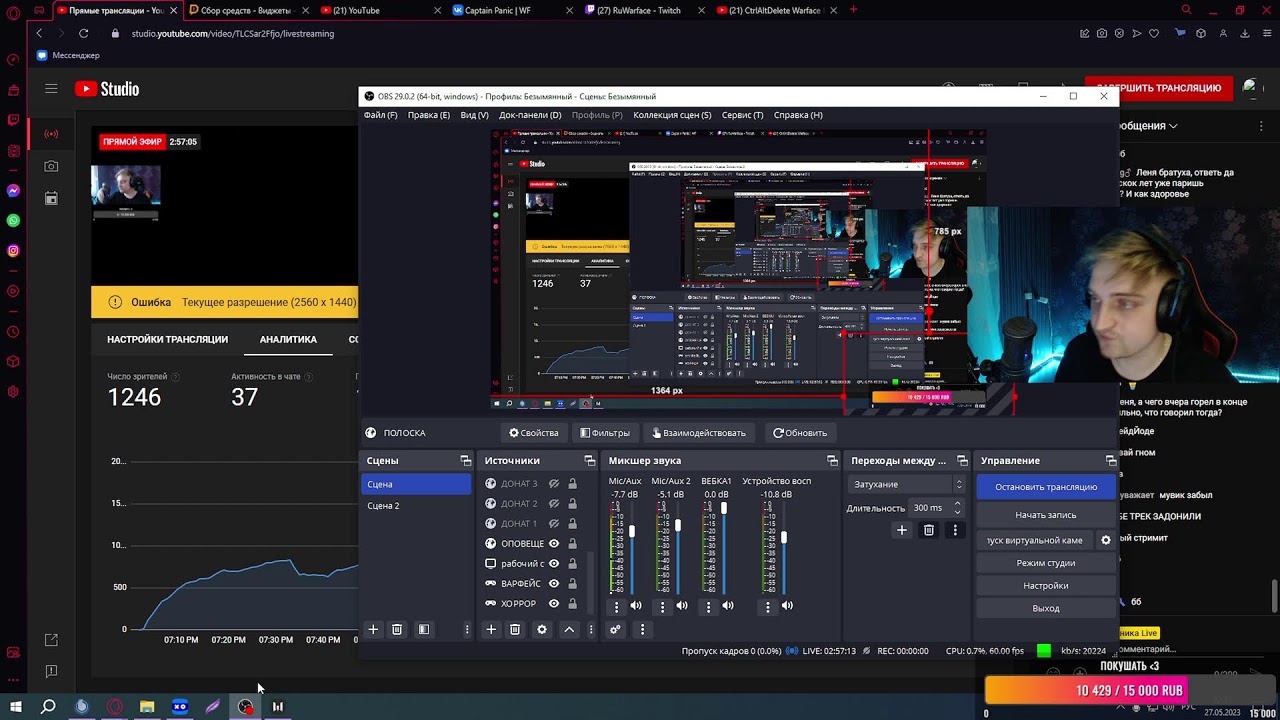Screen dimensions: 1280x720
Task: Open Mic/Aux channel options dots
Action: 616,606
